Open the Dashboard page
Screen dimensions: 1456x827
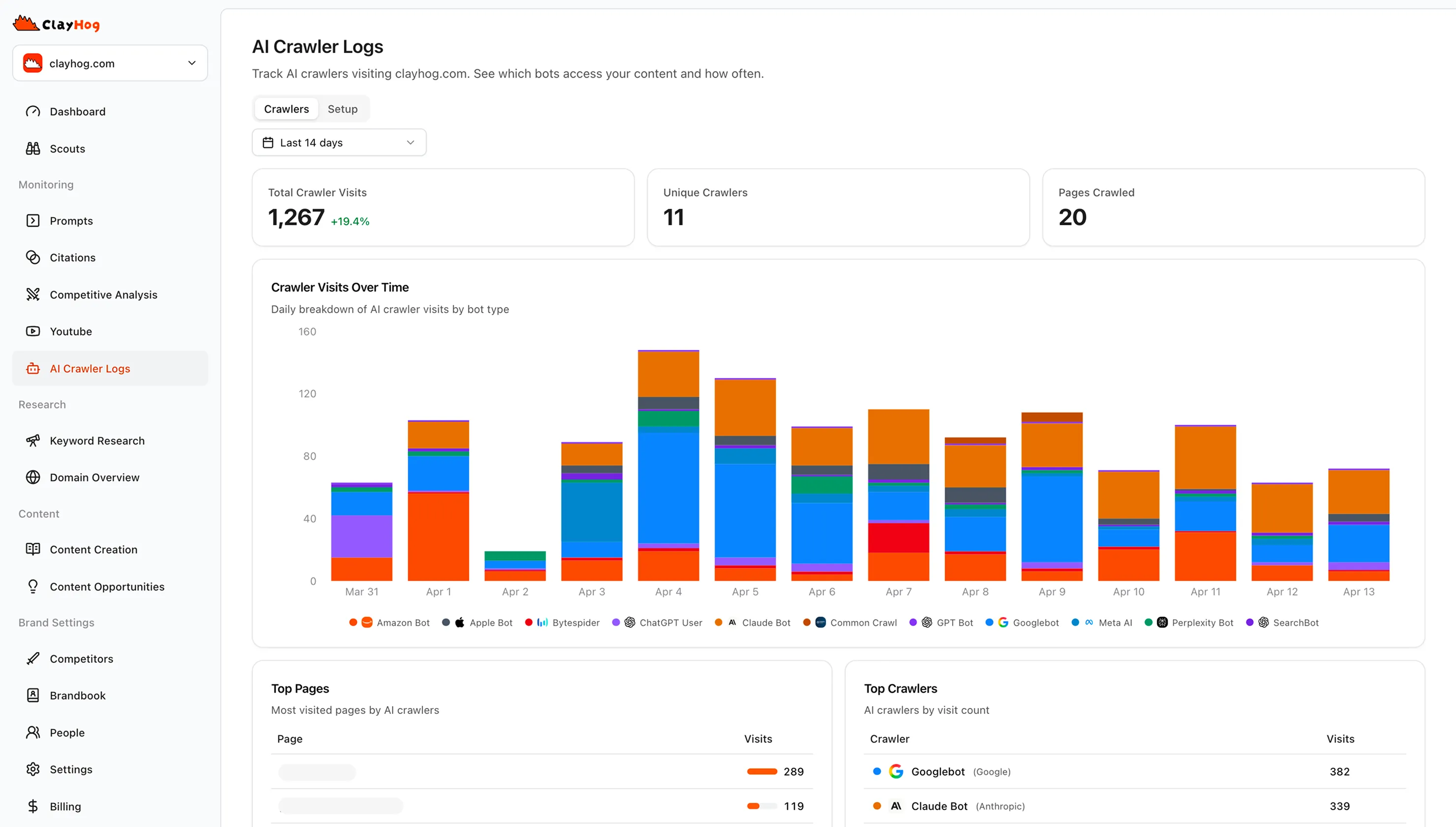(x=77, y=111)
